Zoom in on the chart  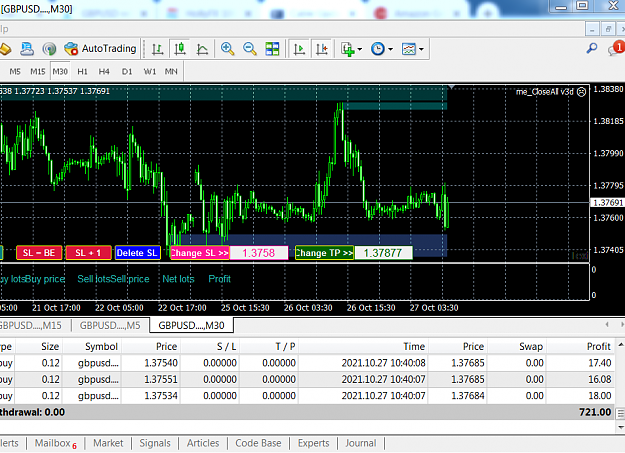tap(227, 49)
